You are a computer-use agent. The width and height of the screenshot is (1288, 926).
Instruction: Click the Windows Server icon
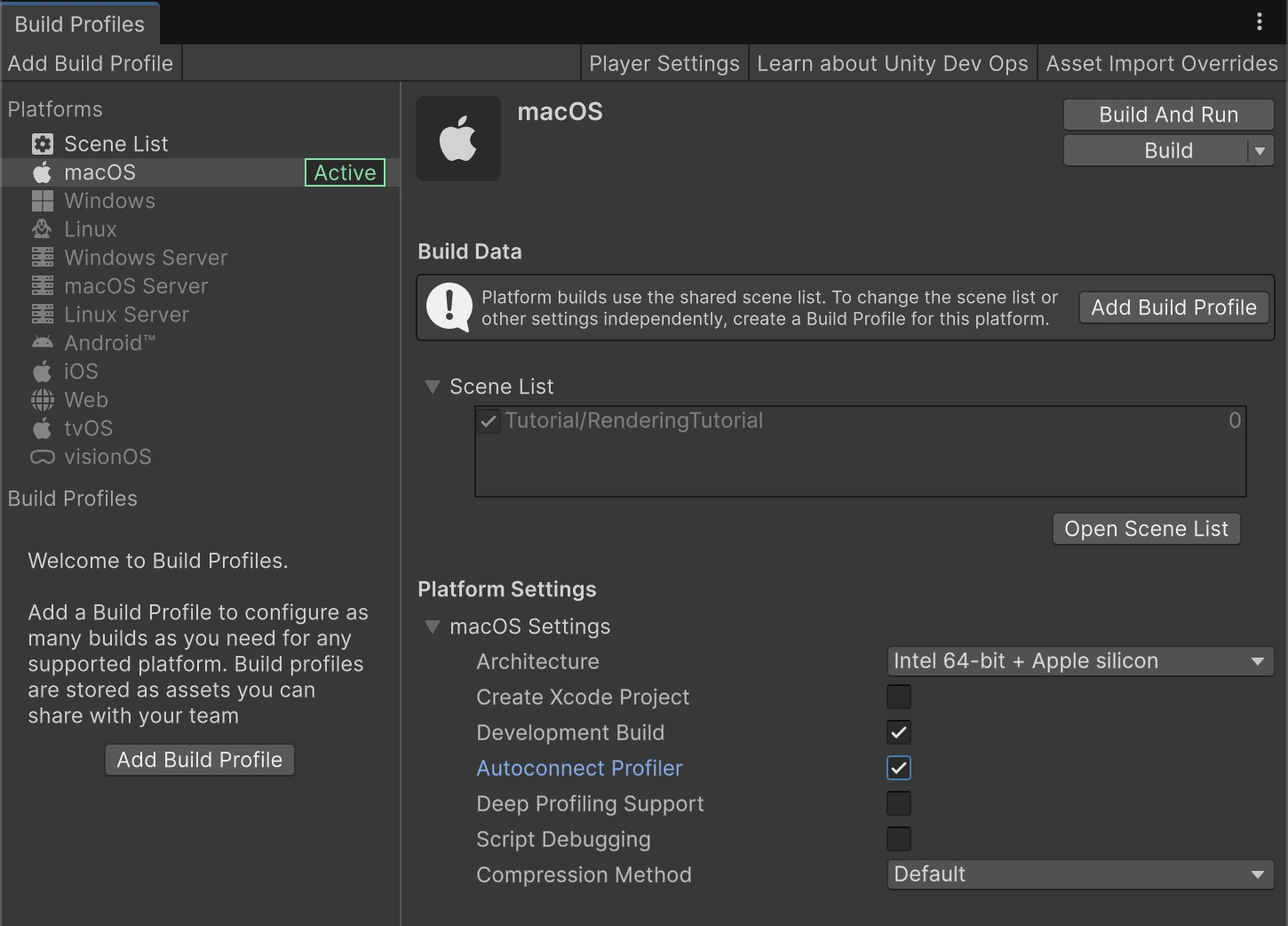43,258
